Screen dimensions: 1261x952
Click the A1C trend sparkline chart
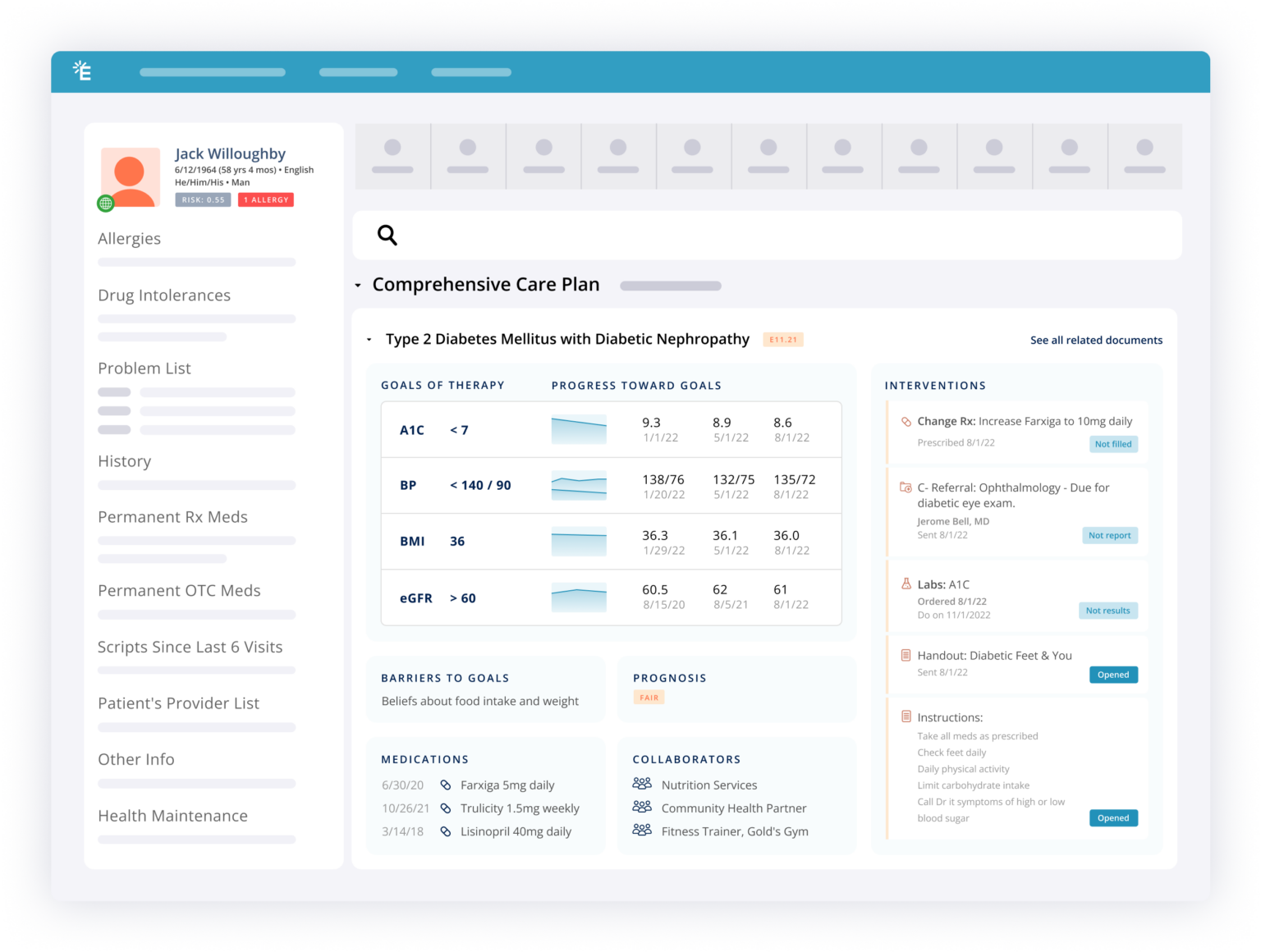[x=579, y=428]
